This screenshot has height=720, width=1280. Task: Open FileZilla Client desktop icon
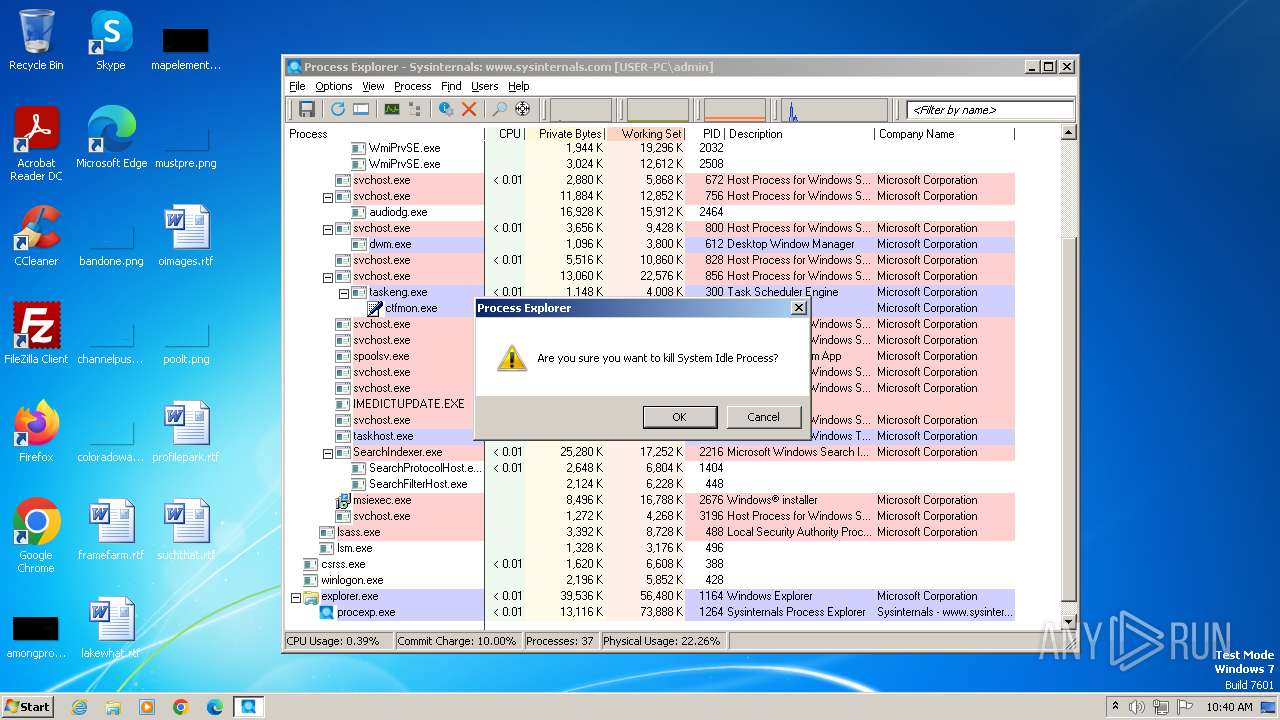(x=36, y=334)
